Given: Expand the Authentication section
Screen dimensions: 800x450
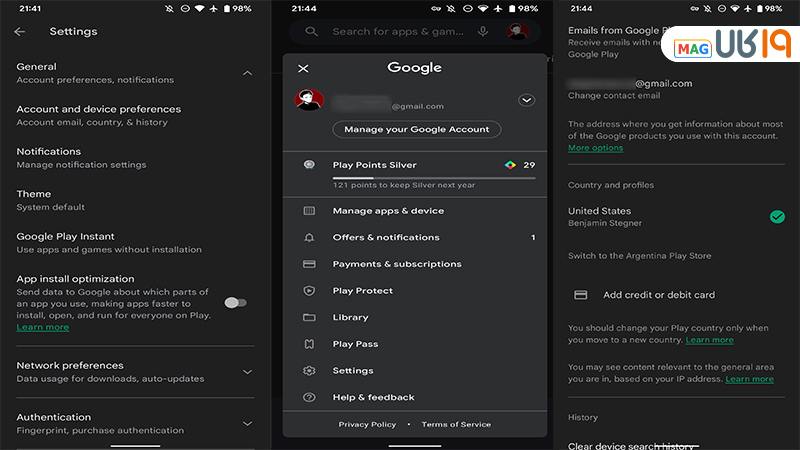Looking at the screenshot, I should click(x=248, y=423).
